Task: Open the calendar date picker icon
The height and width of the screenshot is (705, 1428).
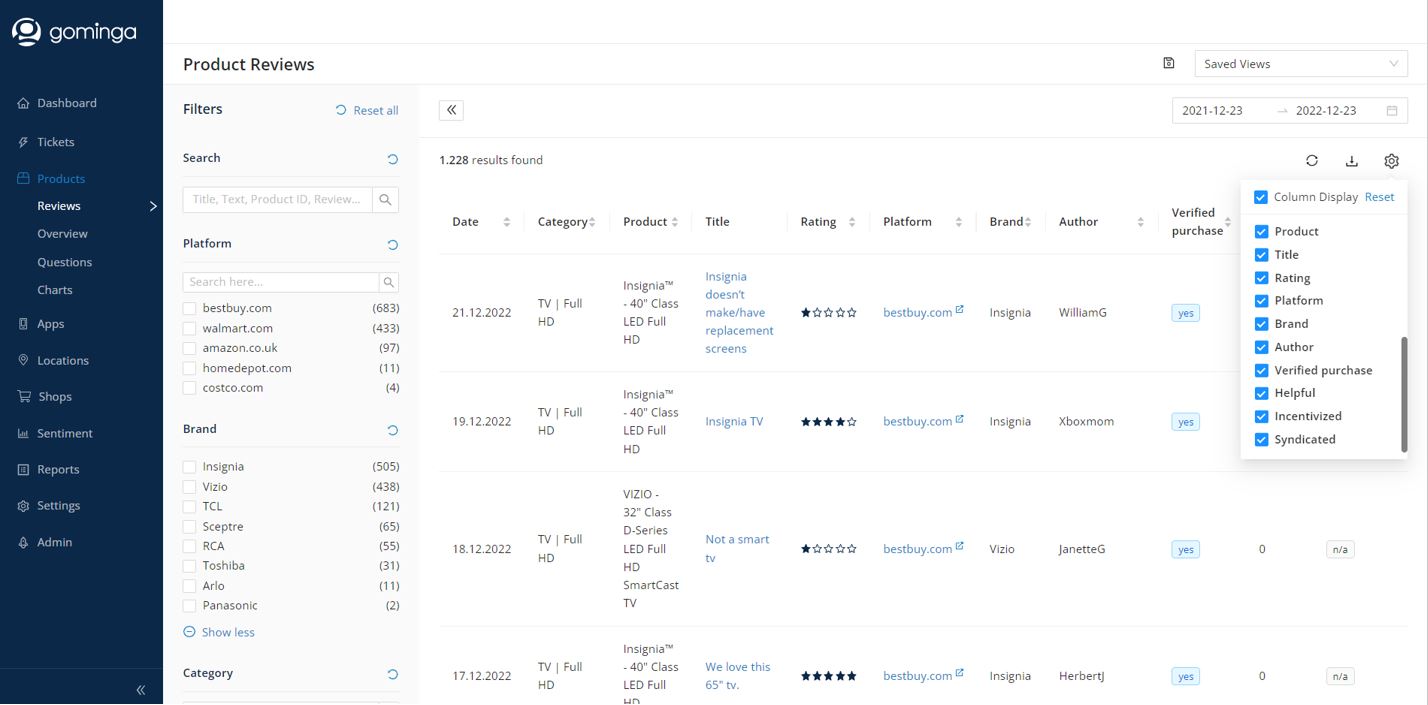Action: click(x=1392, y=111)
